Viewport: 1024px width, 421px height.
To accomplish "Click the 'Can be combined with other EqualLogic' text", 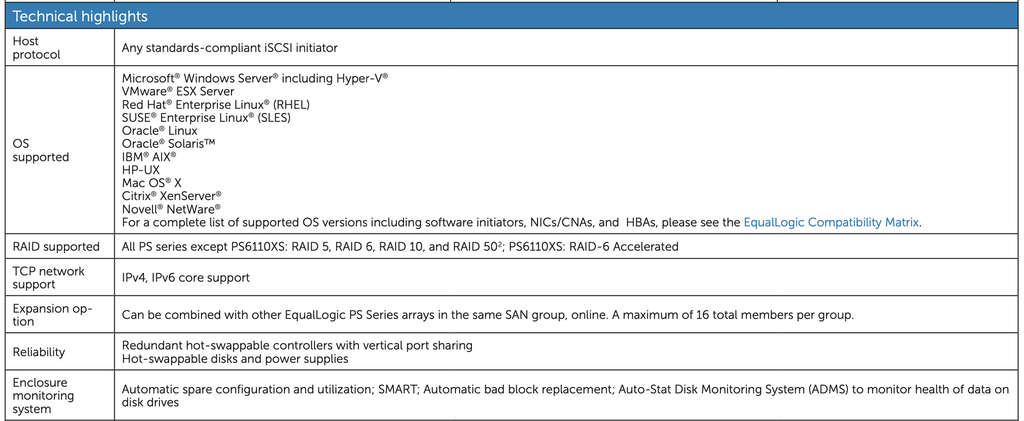I will pos(488,315).
